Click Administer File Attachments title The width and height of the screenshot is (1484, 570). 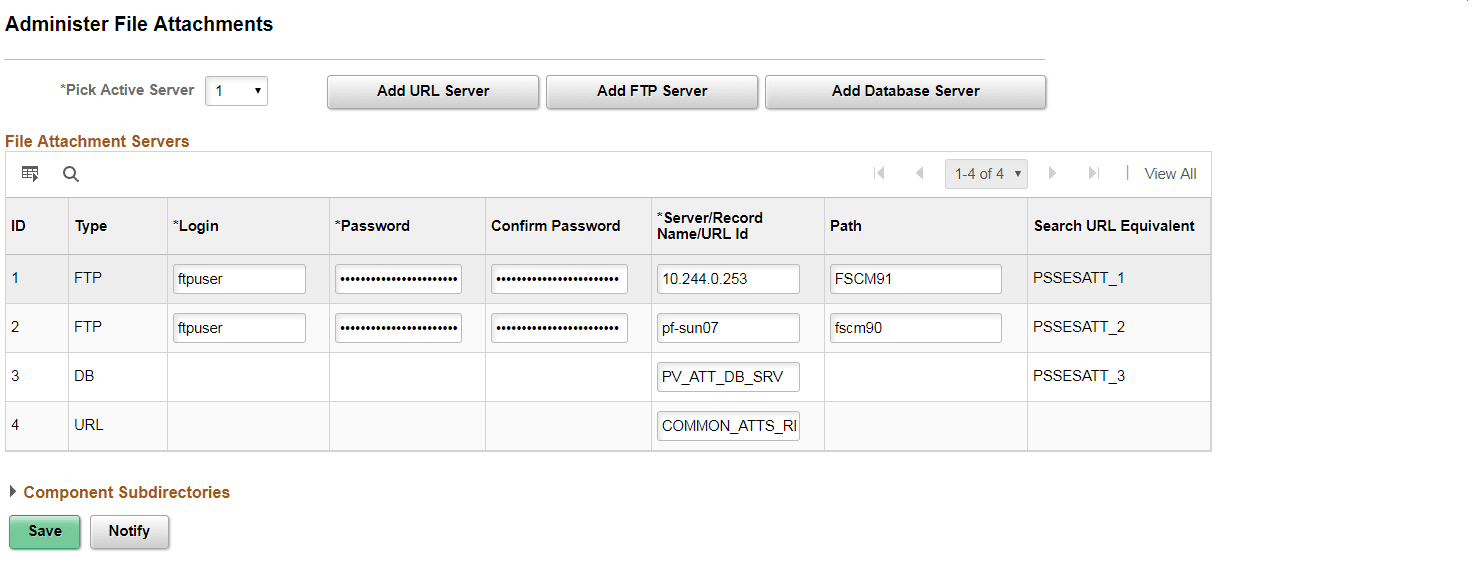click(x=139, y=24)
